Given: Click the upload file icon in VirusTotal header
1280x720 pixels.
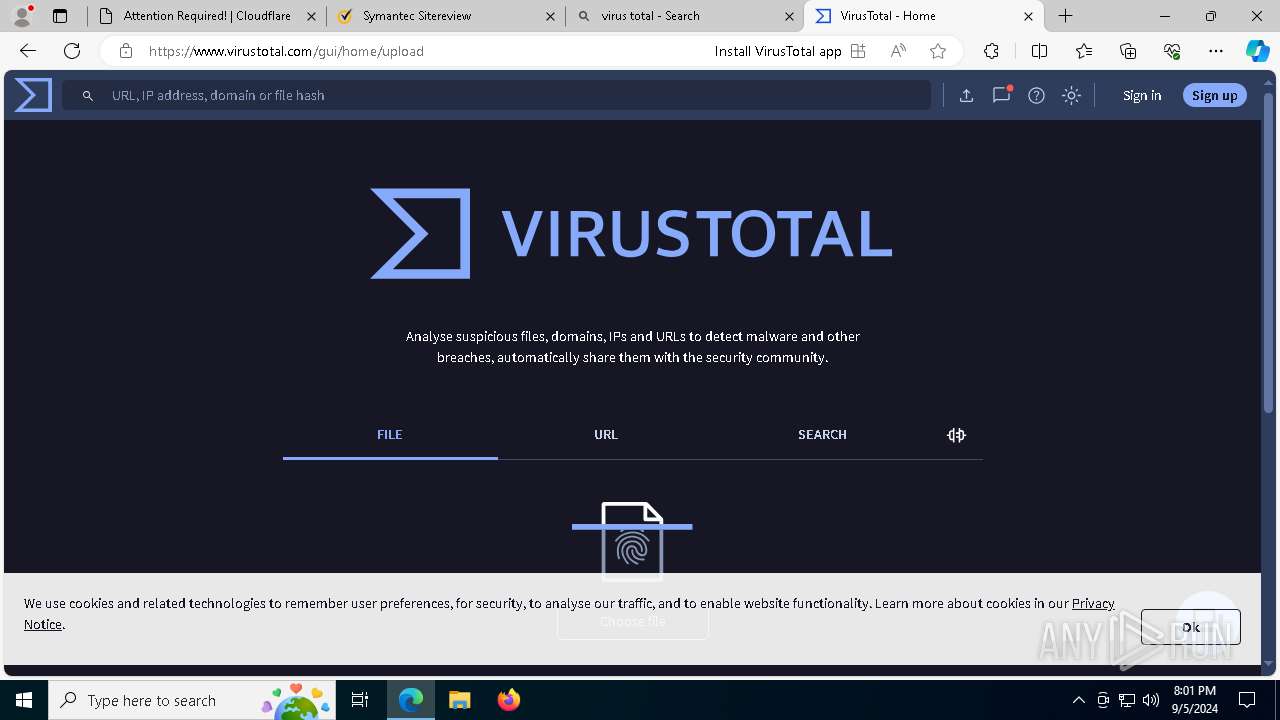Looking at the screenshot, I should 966,95.
